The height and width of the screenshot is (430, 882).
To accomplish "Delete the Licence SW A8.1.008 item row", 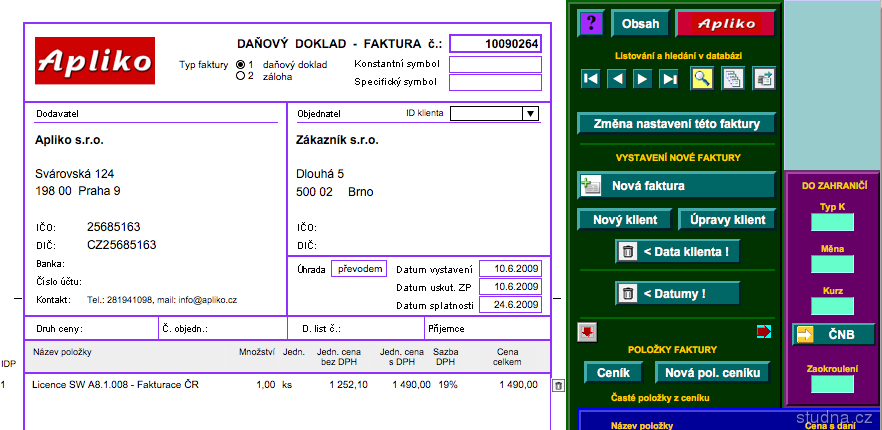I will [x=557, y=386].
